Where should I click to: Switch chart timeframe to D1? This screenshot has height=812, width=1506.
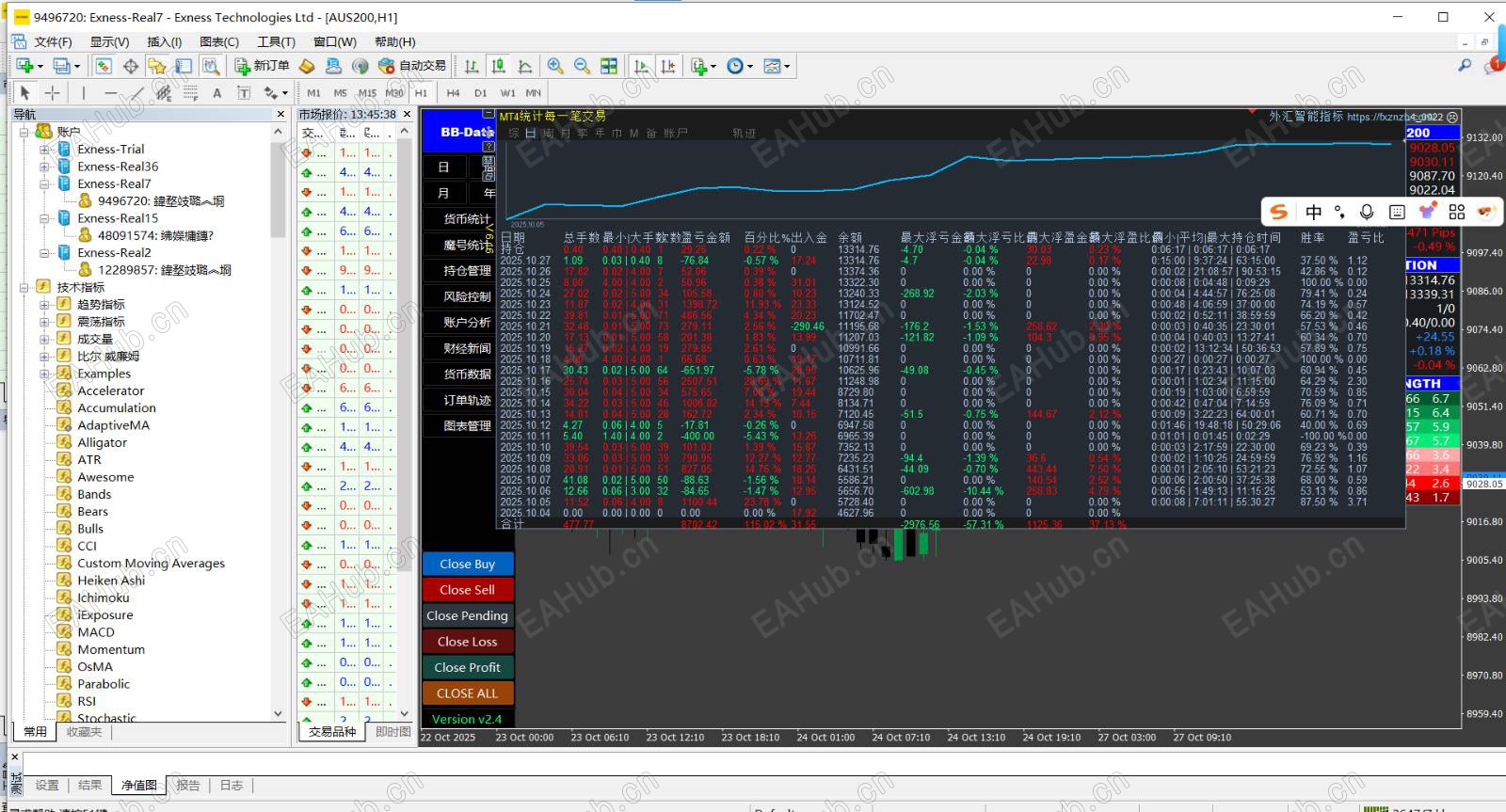pos(481,92)
